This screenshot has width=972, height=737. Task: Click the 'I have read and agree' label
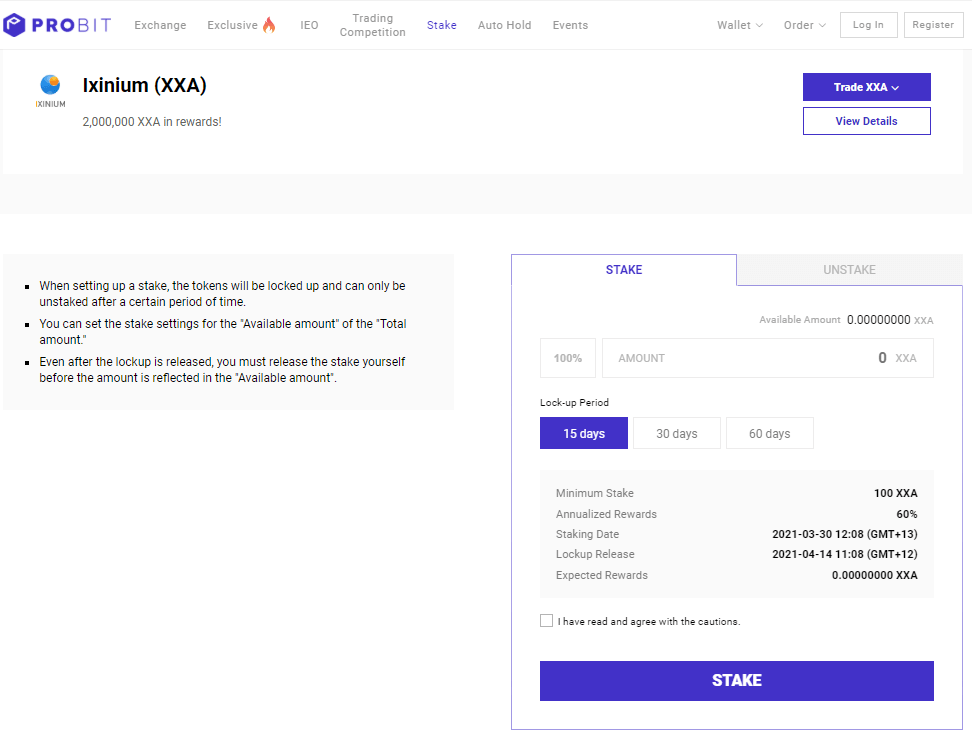[649, 621]
